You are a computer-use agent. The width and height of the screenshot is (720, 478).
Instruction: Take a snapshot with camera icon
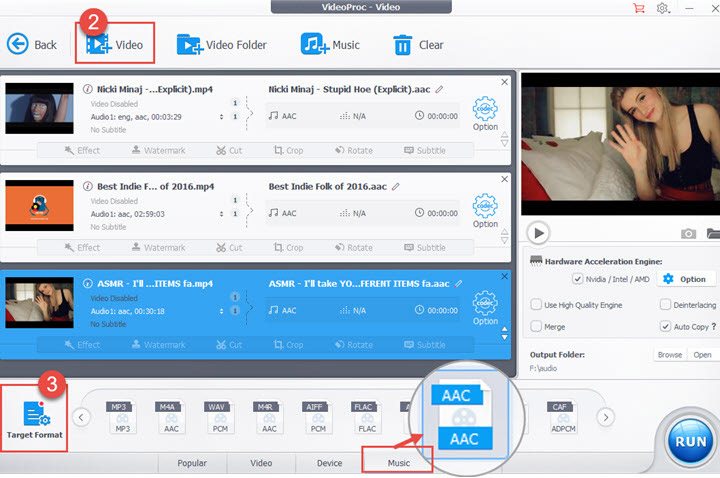click(688, 234)
